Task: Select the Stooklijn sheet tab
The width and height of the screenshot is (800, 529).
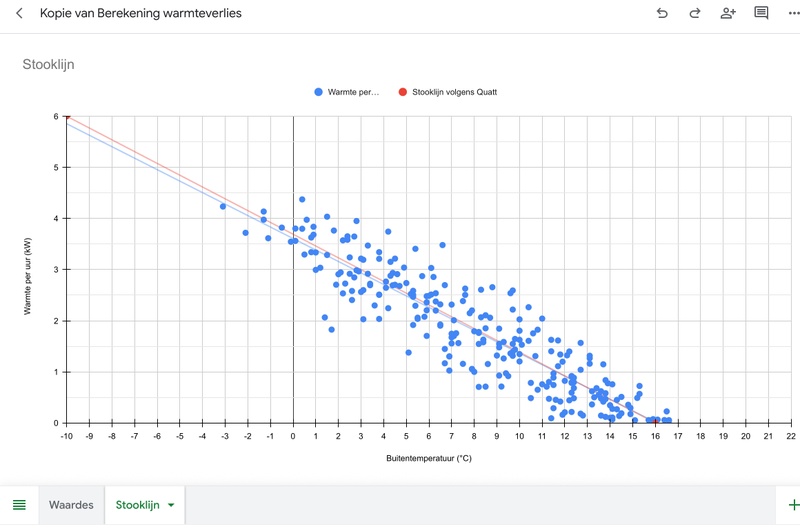Action: point(137,505)
